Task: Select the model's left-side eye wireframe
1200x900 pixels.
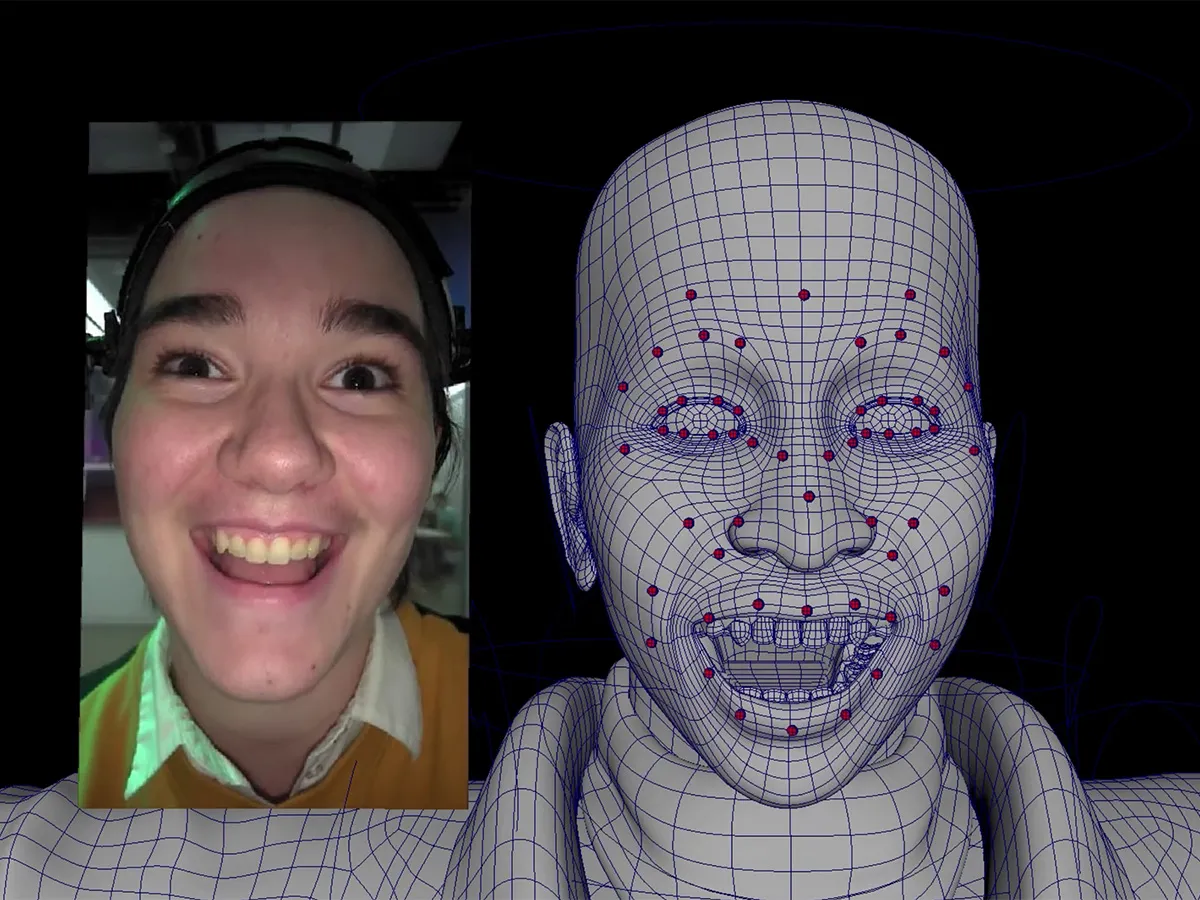Action: click(x=699, y=417)
